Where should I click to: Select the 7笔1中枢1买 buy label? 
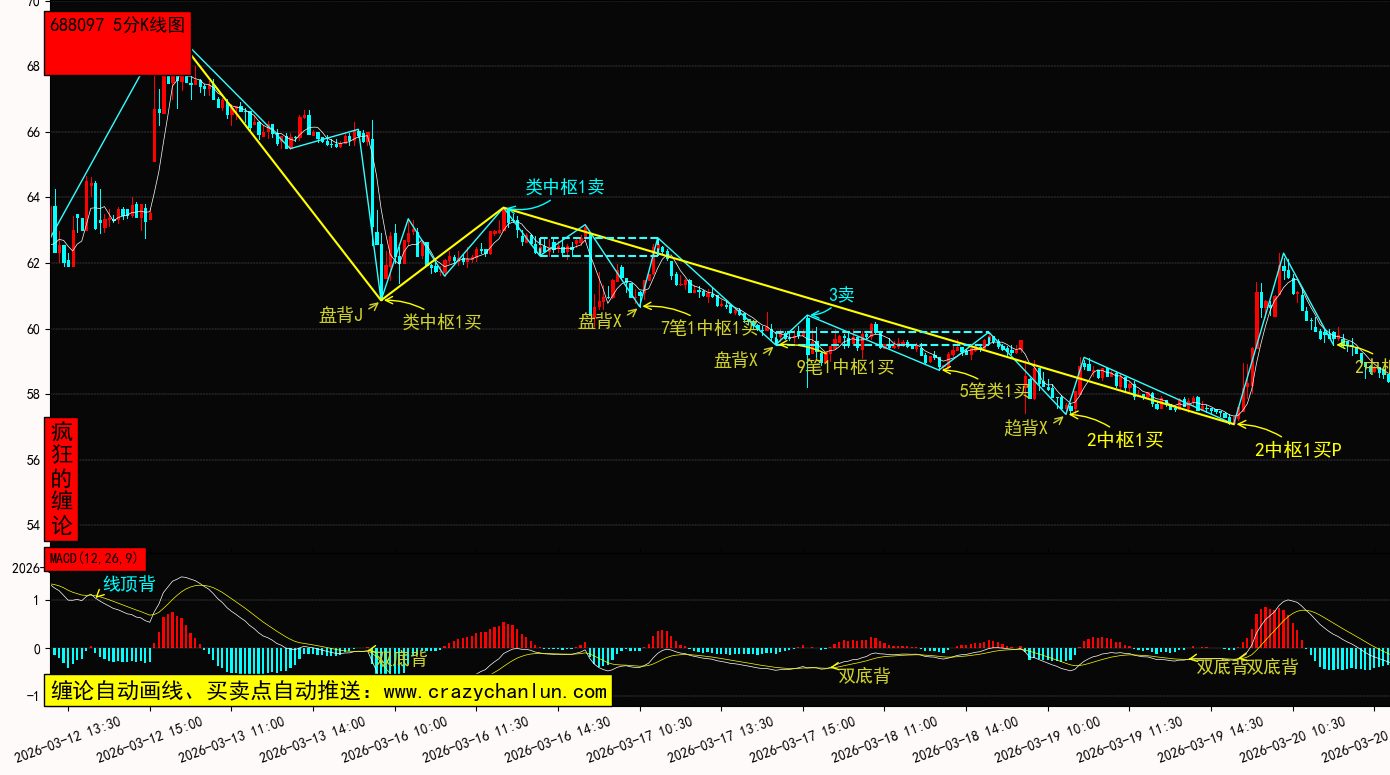(x=709, y=327)
